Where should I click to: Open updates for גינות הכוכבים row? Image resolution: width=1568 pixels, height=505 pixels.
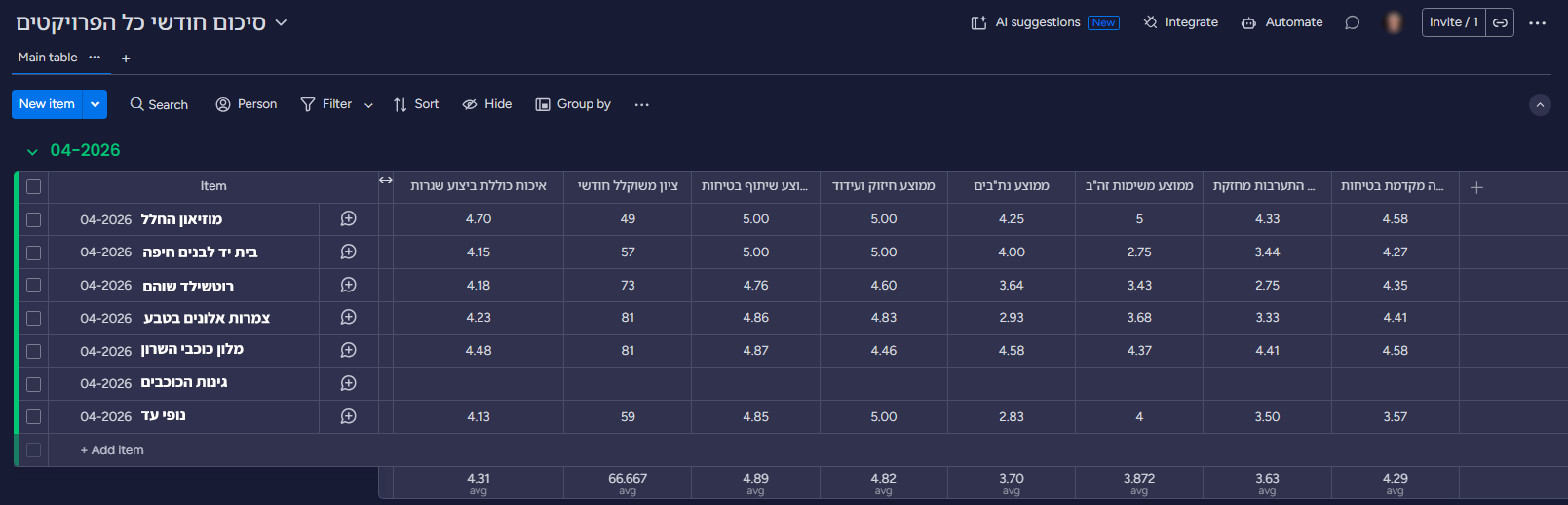click(x=348, y=384)
